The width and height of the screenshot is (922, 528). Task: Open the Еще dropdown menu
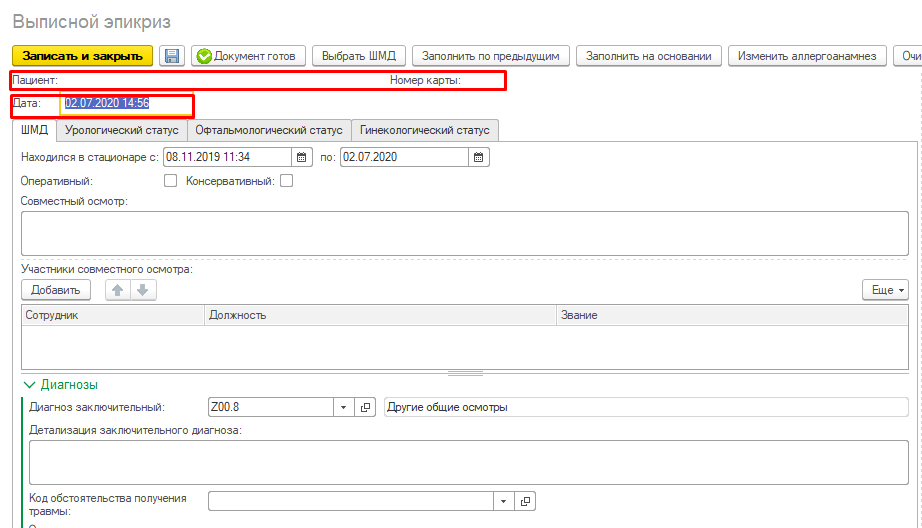tap(885, 290)
